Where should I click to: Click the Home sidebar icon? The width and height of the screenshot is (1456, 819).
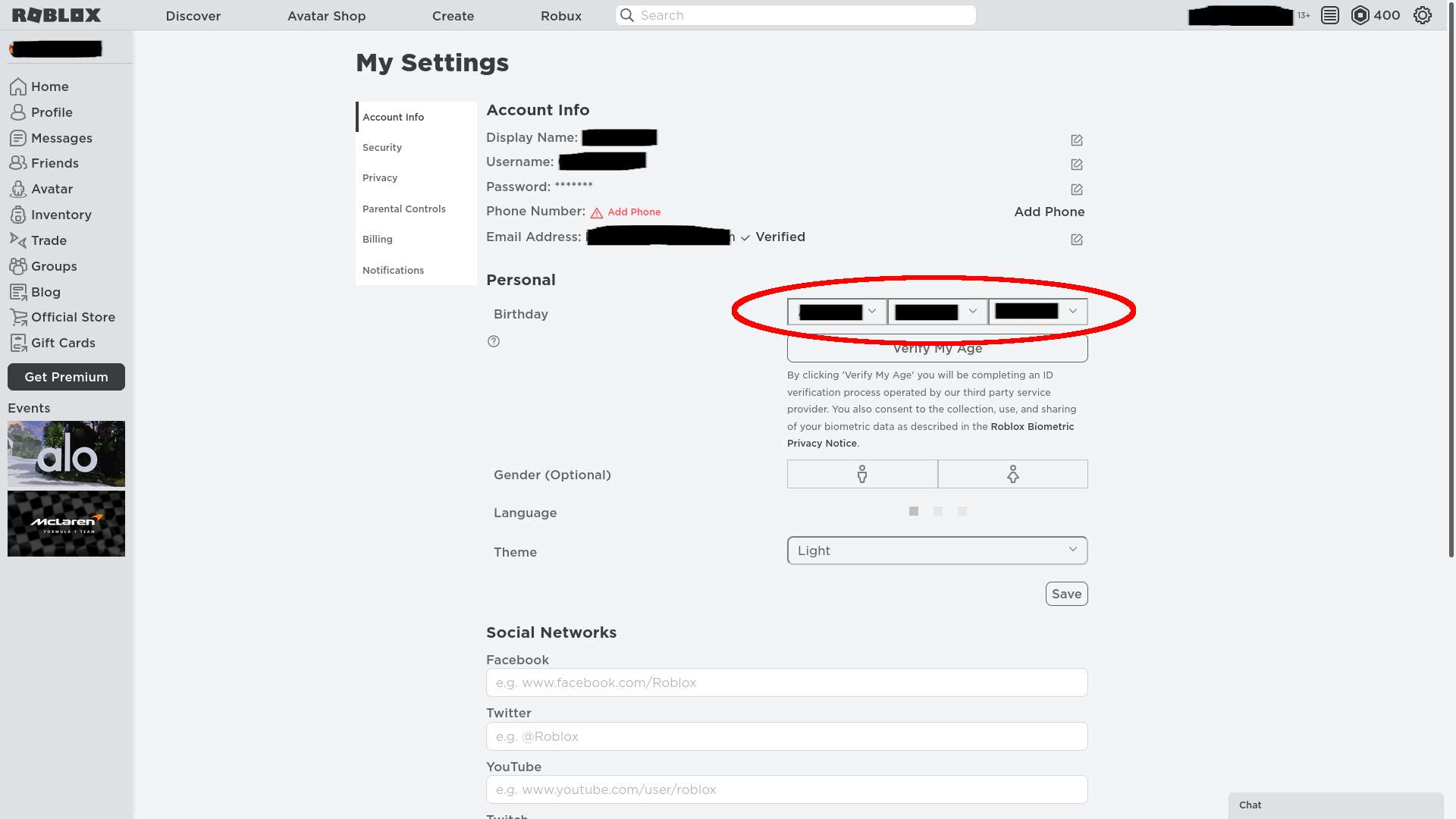click(18, 86)
